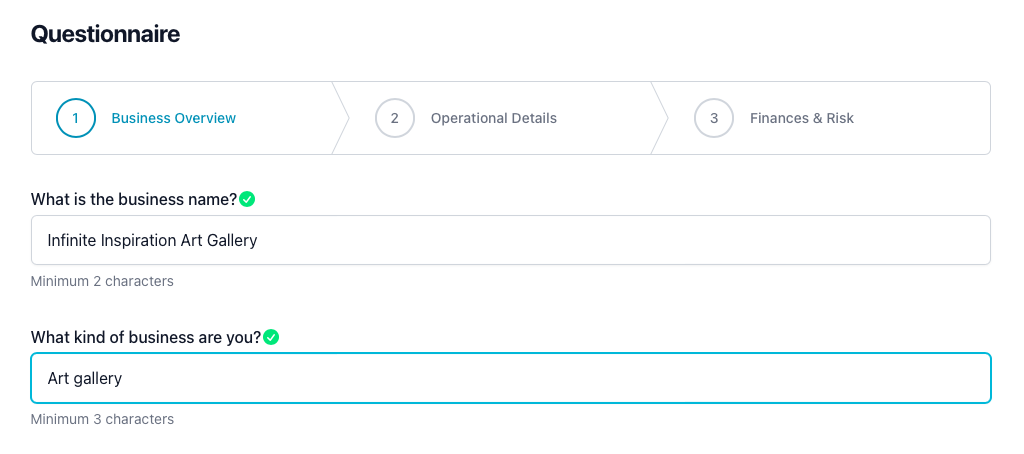Click the "What is the business name?" label
The height and width of the screenshot is (454, 1024).
point(134,199)
